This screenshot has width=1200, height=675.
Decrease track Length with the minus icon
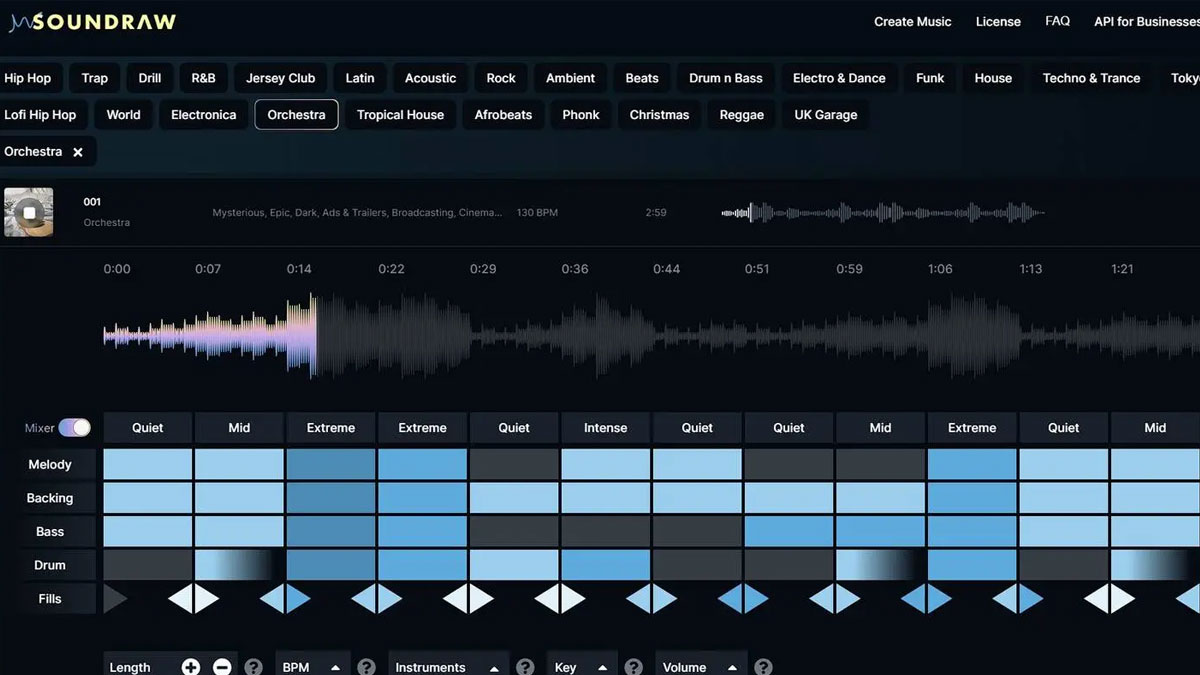222,667
